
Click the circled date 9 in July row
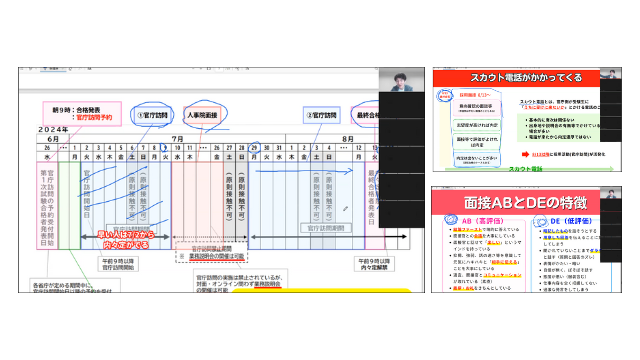pos(164,148)
